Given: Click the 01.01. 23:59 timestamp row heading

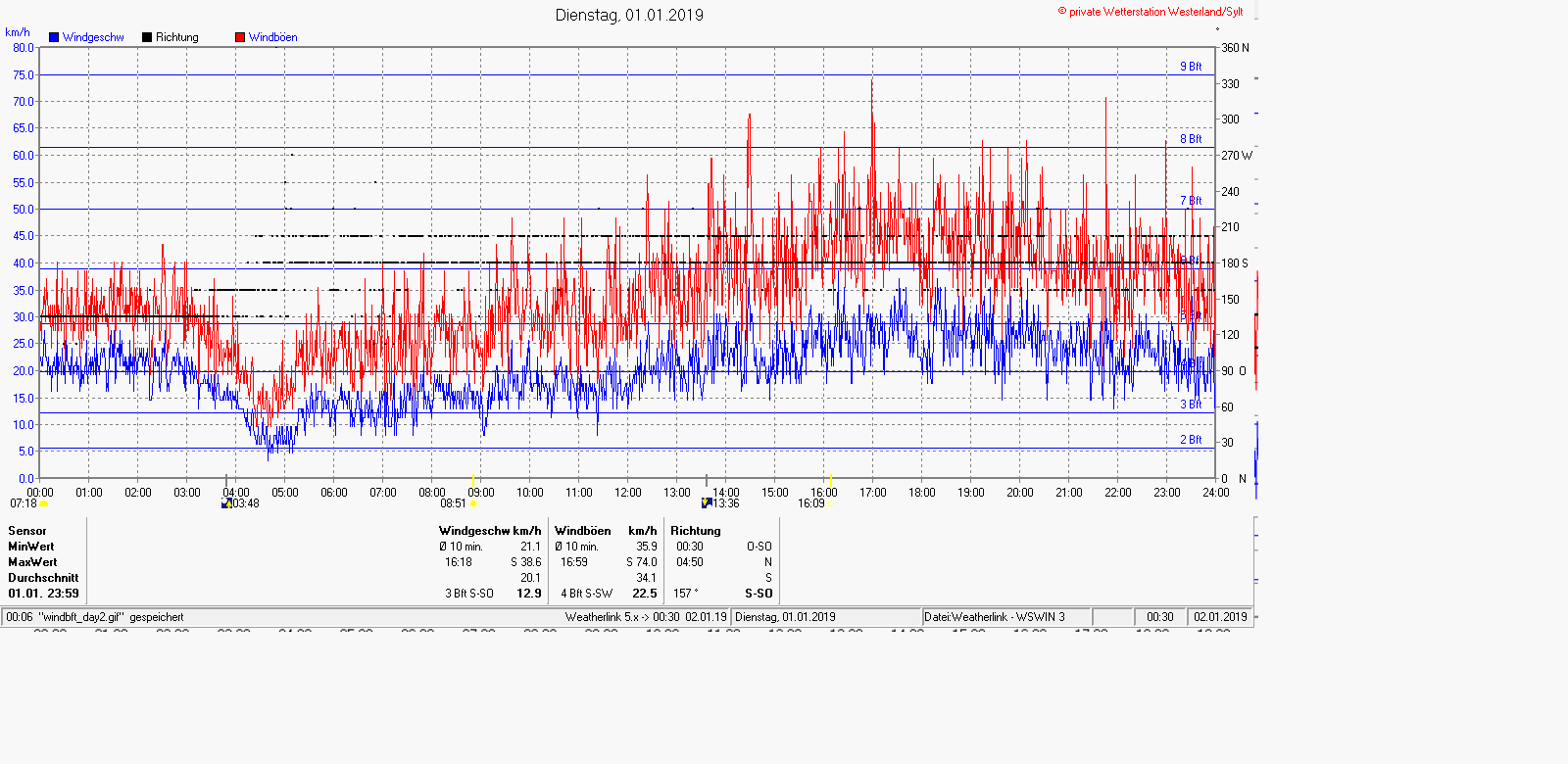Looking at the screenshot, I should [x=43, y=594].
